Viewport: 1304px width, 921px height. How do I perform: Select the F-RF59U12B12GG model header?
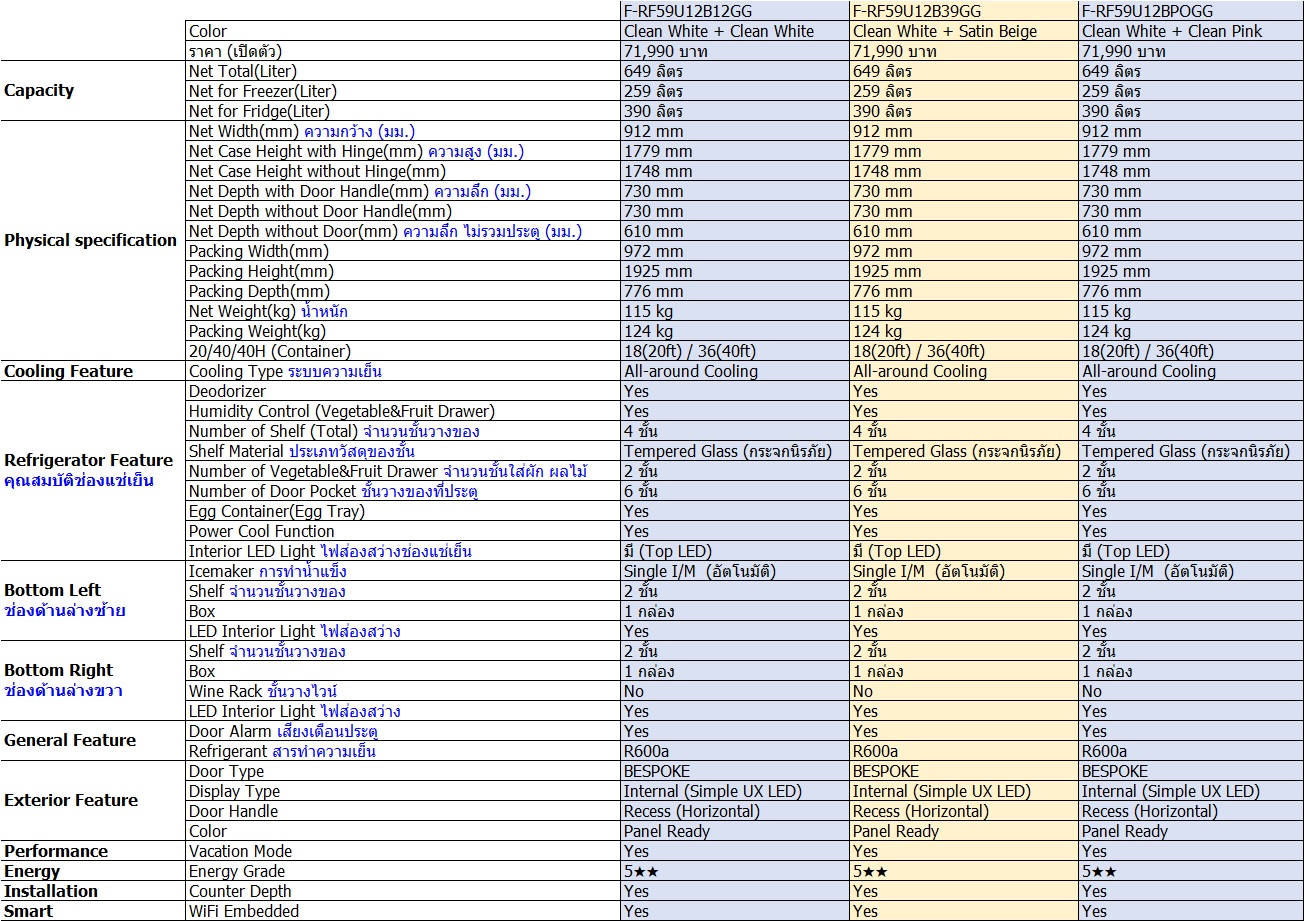coord(688,11)
